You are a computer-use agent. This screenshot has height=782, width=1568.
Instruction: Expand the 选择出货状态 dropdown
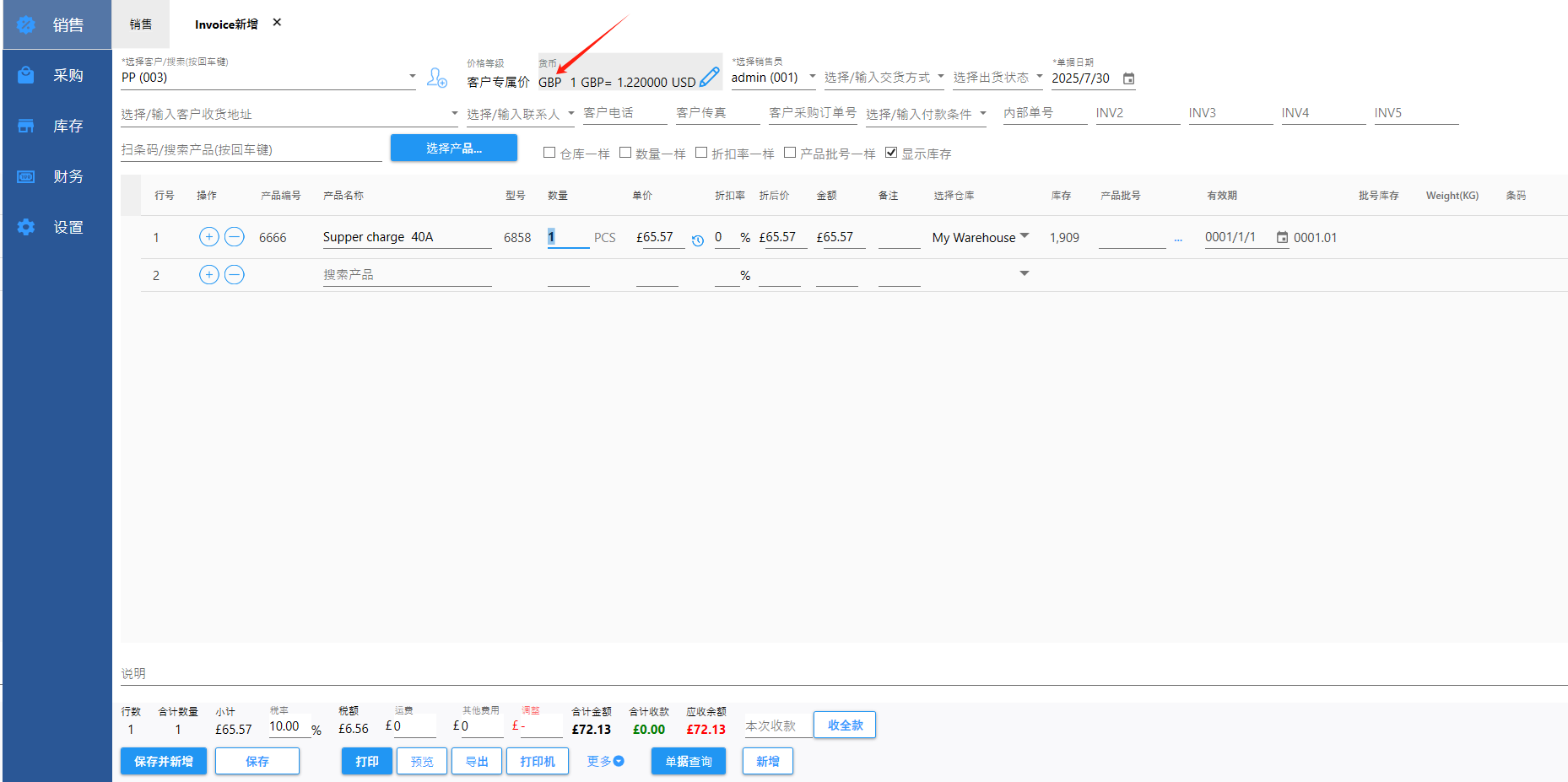pos(1039,77)
